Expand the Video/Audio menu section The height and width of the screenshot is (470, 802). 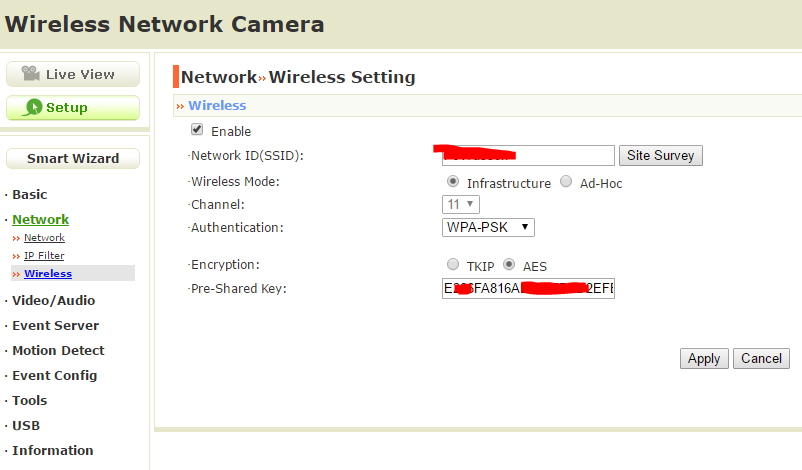pos(53,300)
